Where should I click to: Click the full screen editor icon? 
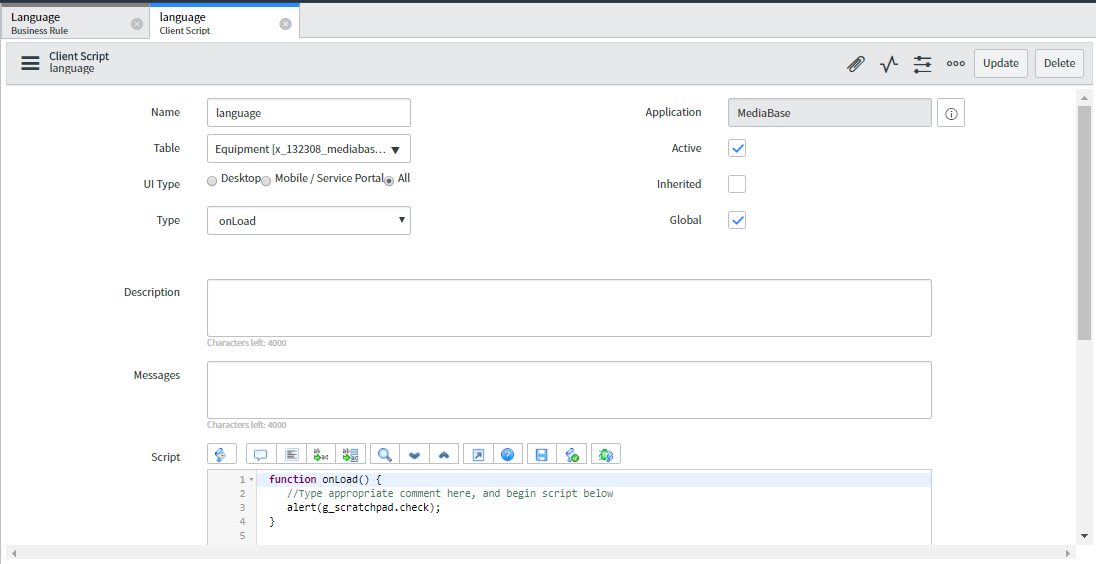(x=478, y=454)
